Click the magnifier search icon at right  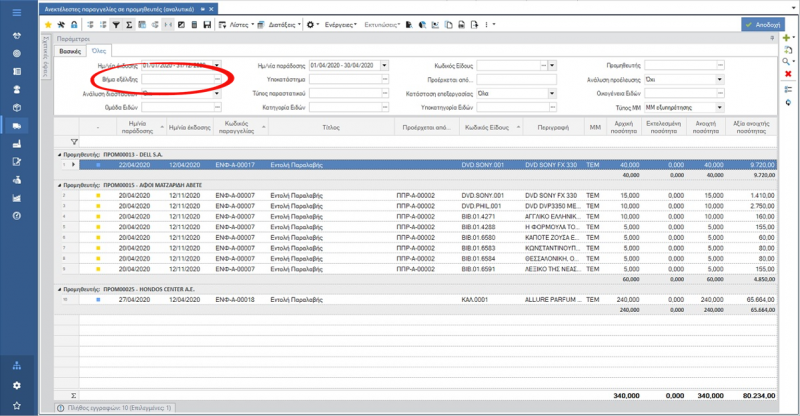pos(786,61)
